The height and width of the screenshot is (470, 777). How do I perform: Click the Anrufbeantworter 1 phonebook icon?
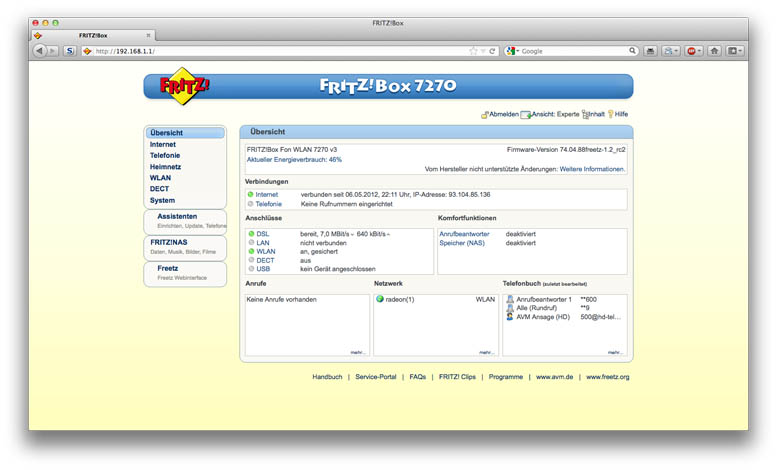pyautogui.click(x=510, y=299)
